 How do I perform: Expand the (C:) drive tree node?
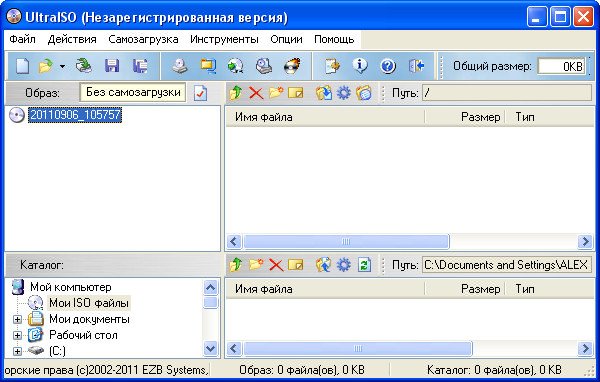click(x=17, y=351)
